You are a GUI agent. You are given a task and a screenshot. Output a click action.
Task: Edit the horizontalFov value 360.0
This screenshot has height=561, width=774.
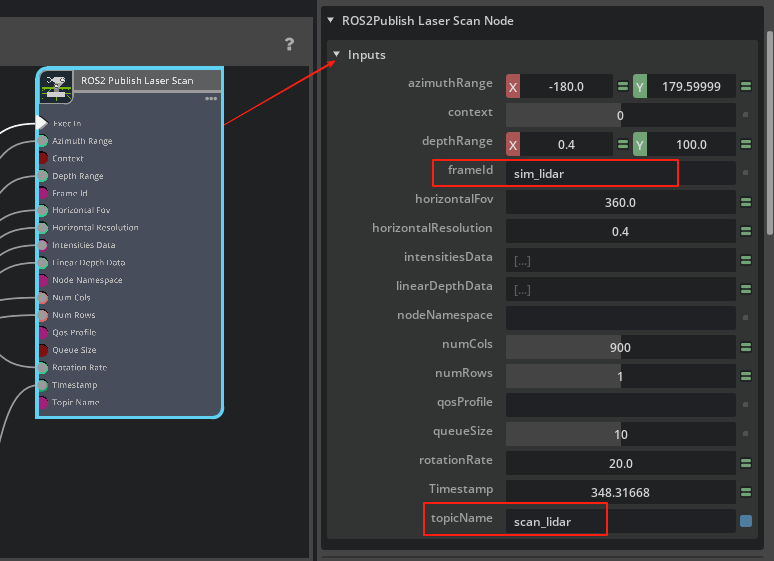[x=620, y=202]
